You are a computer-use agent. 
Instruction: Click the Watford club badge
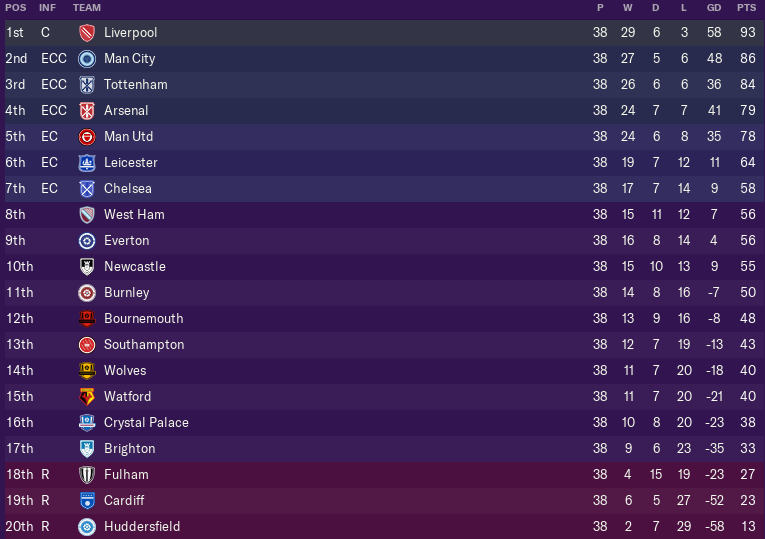pyautogui.click(x=87, y=397)
